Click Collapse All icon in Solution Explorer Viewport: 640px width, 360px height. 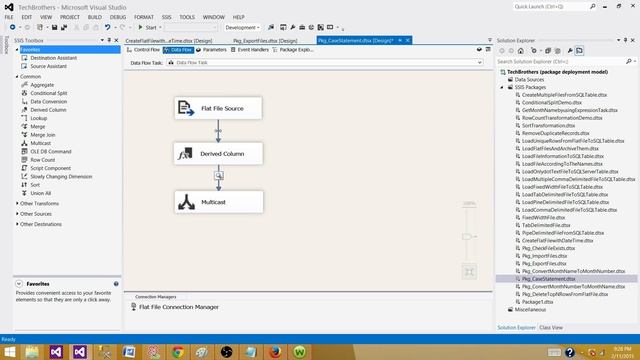(x=548, y=51)
